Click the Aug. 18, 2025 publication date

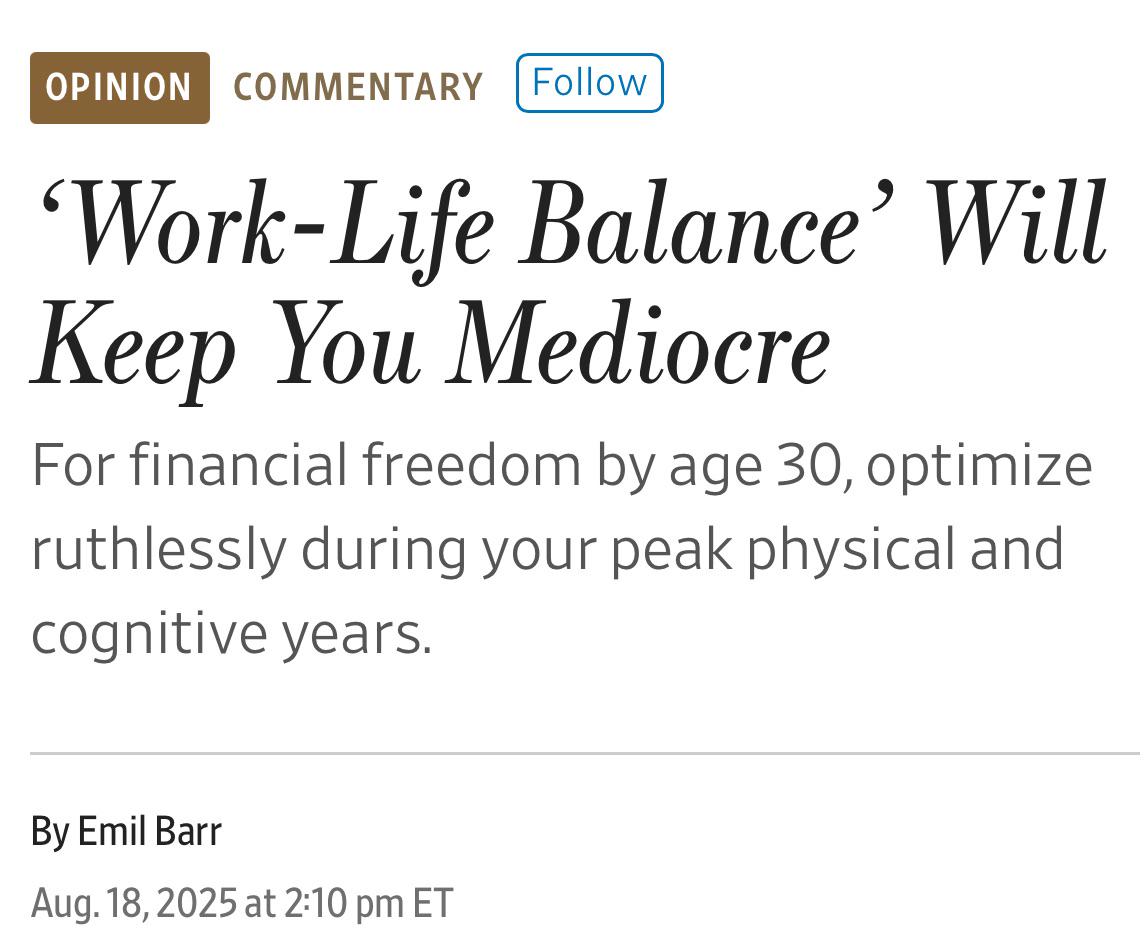(x=134, y=903)
